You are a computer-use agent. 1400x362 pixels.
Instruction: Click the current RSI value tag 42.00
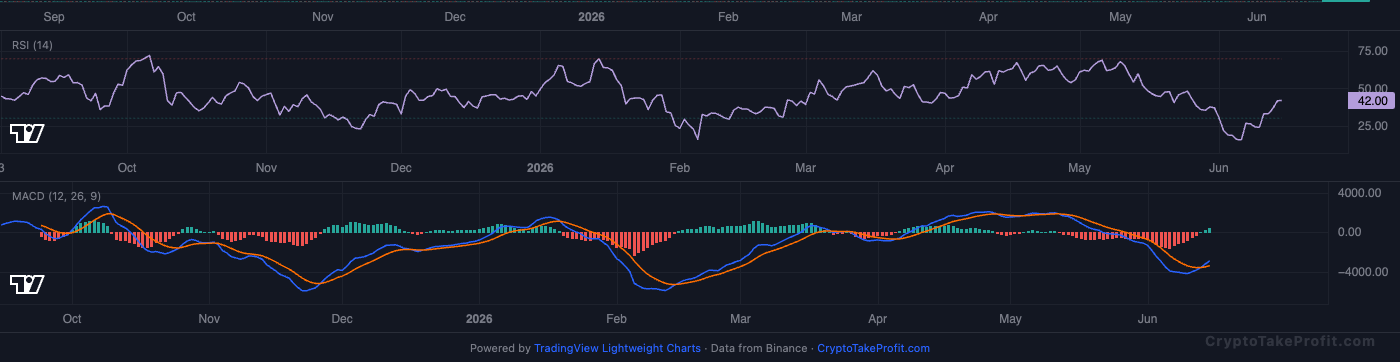[x=1371, y=100]
